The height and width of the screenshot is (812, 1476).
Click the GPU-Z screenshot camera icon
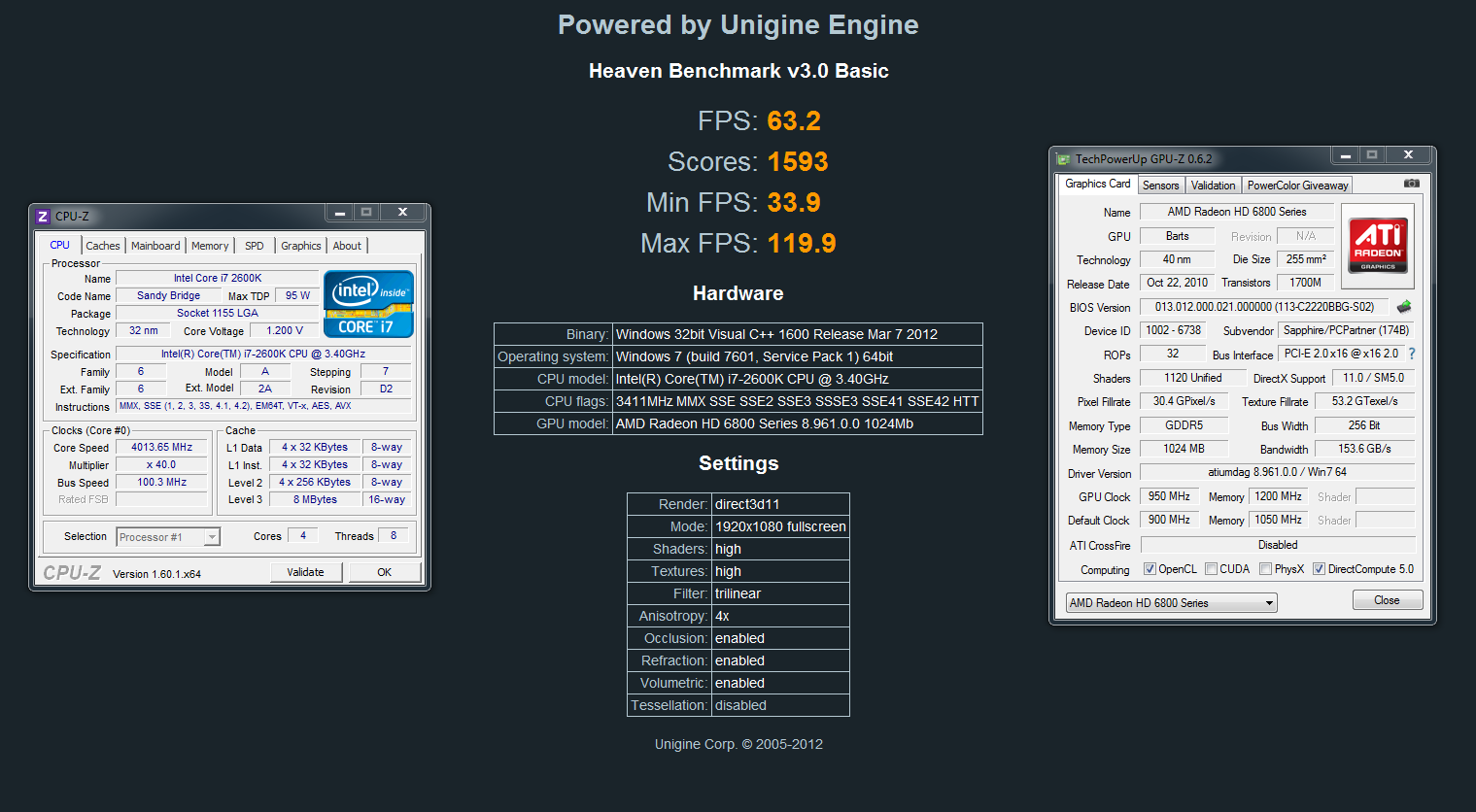coord(1411,184)
